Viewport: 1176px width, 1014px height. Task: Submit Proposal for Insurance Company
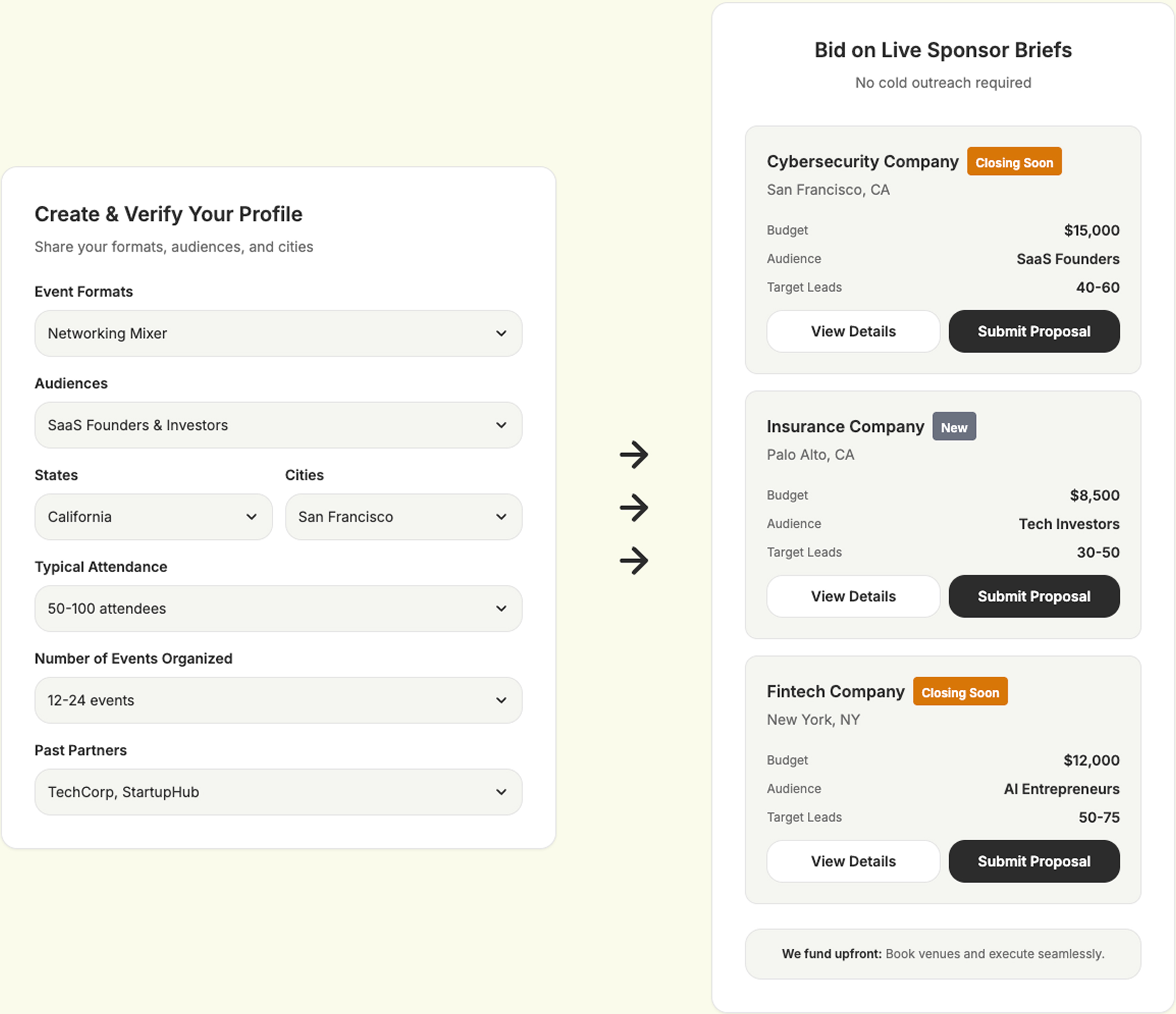click(x=1034, y=596)
